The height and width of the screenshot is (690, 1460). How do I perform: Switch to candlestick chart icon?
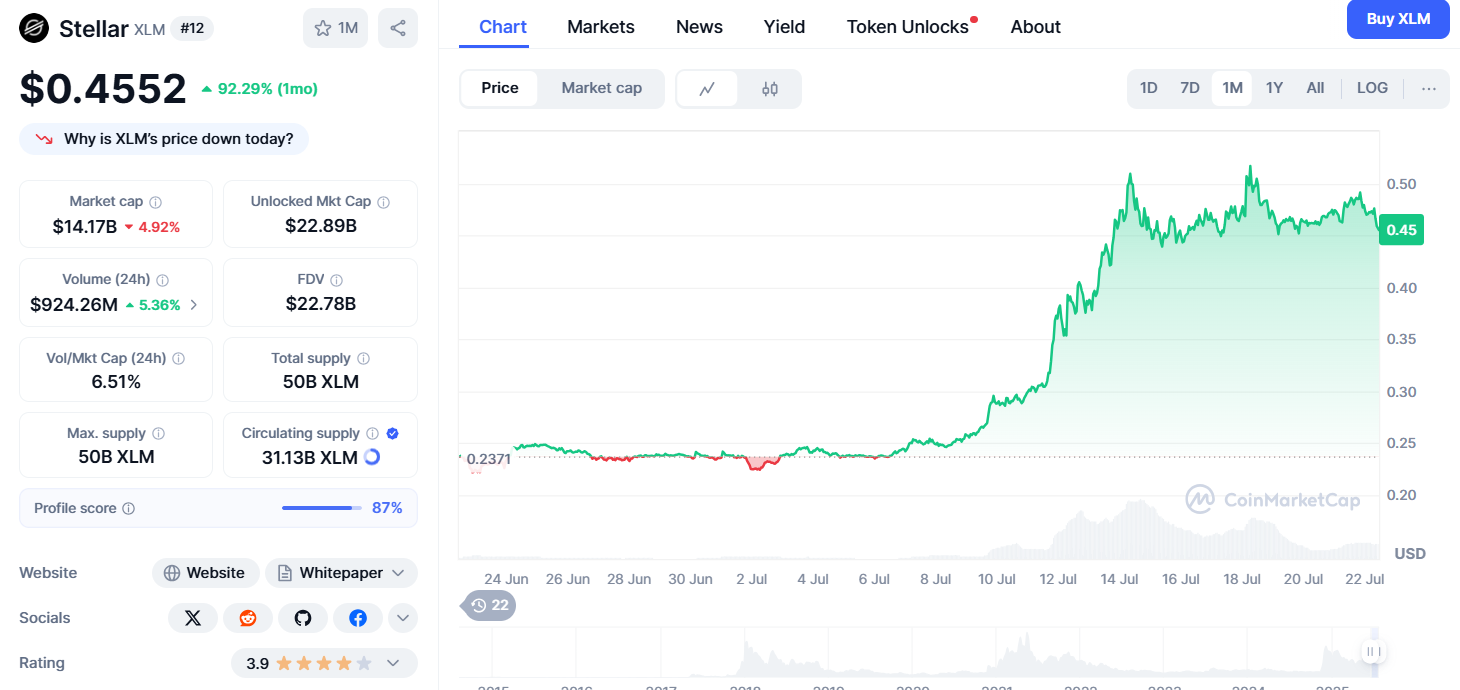pyautogui.click(x=770, y=88)
